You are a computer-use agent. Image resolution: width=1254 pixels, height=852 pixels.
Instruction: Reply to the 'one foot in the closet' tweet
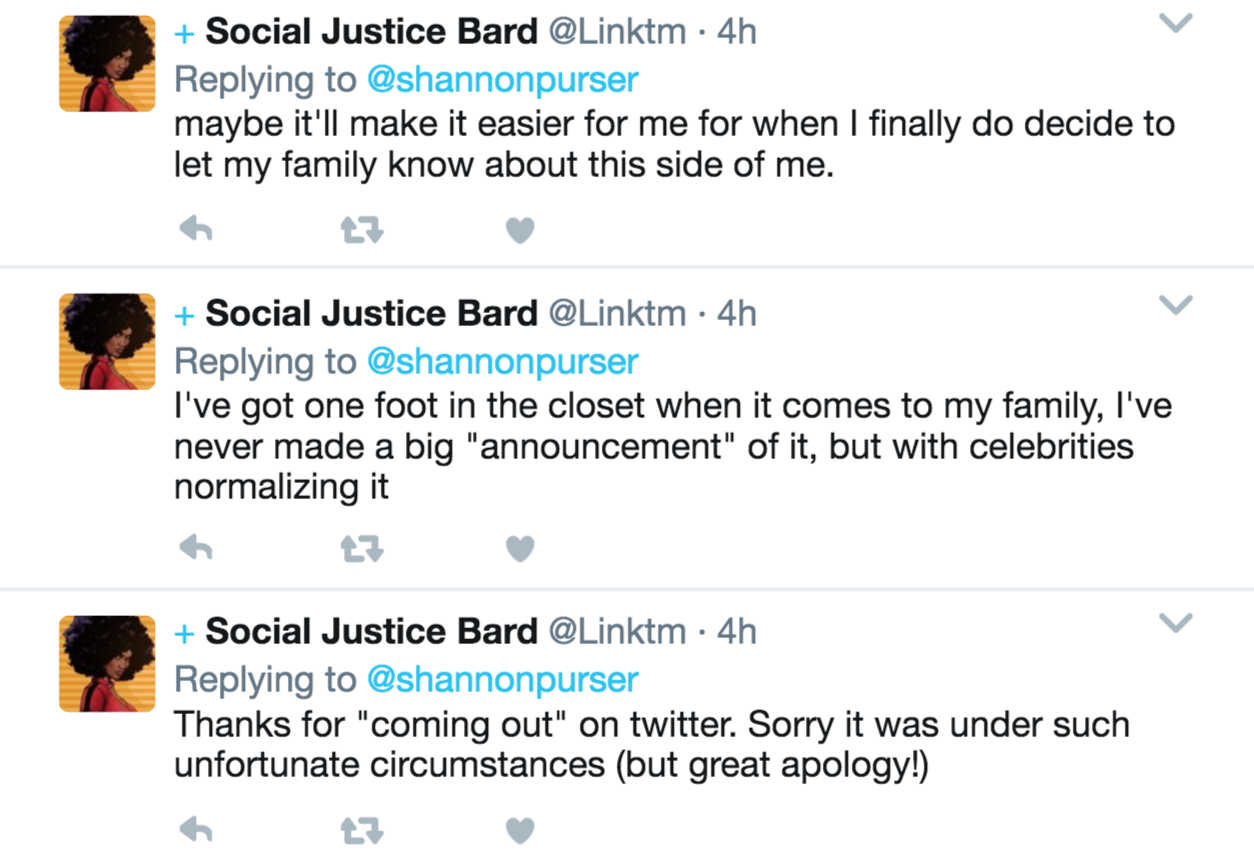196,547
